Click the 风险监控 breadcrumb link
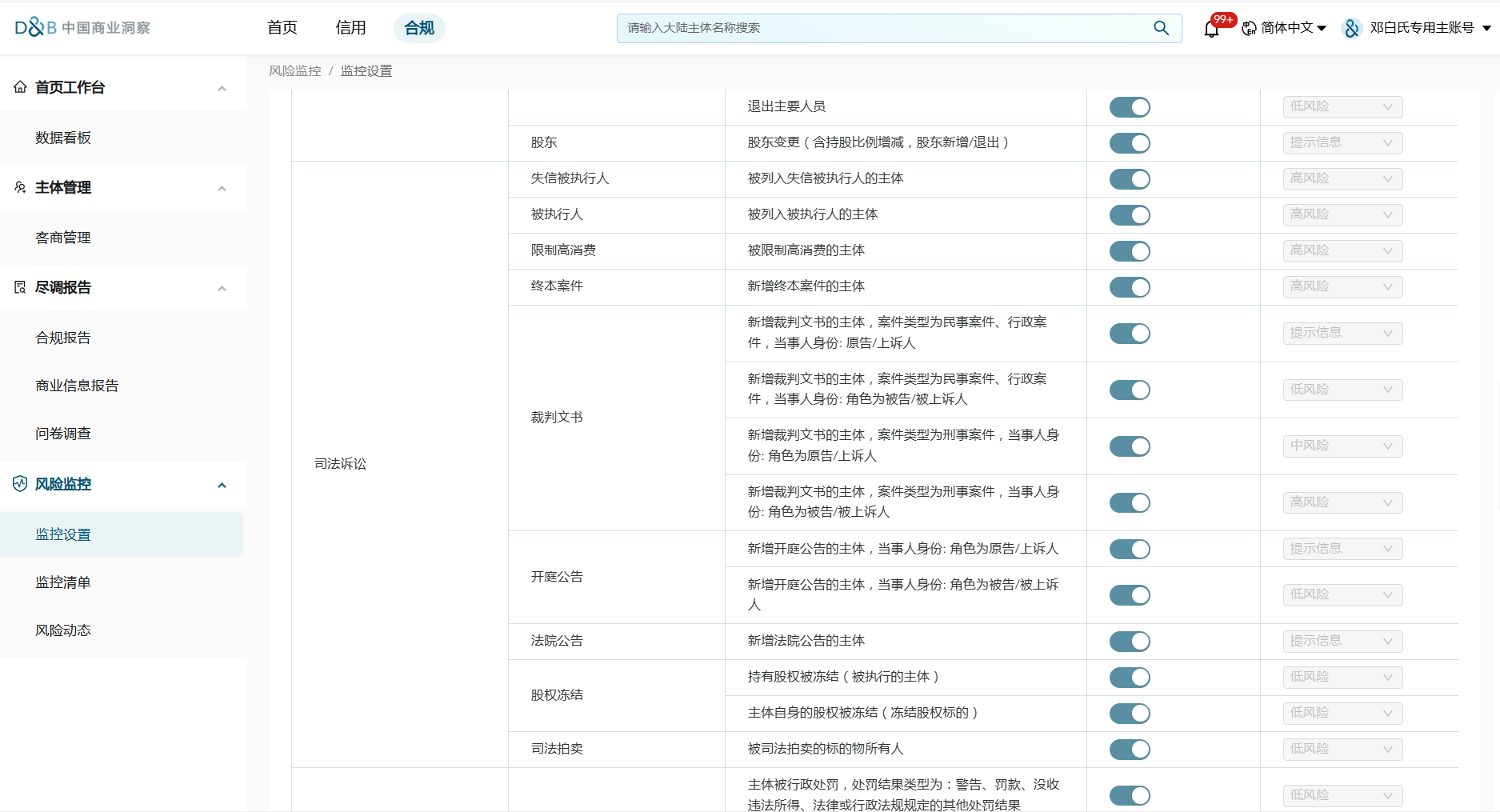Screen dimensions: 1500x812 pos(295,71)
